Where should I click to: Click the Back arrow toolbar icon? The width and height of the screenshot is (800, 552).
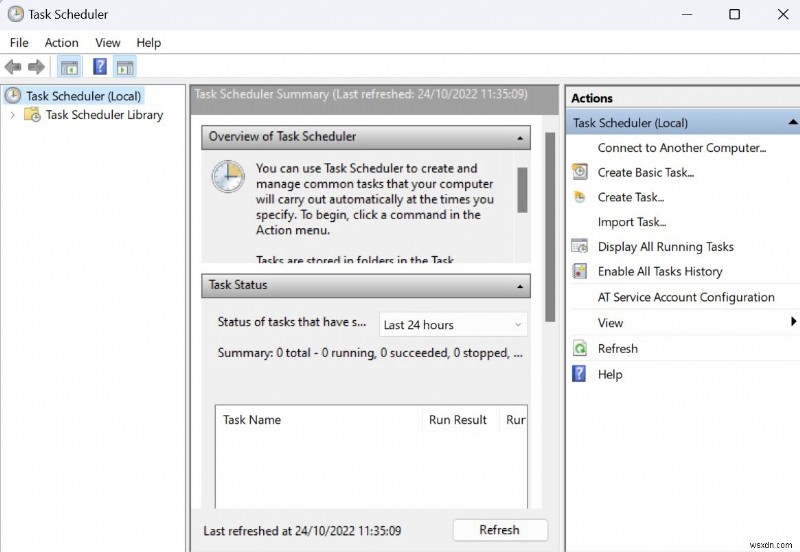tap(13, 67)
